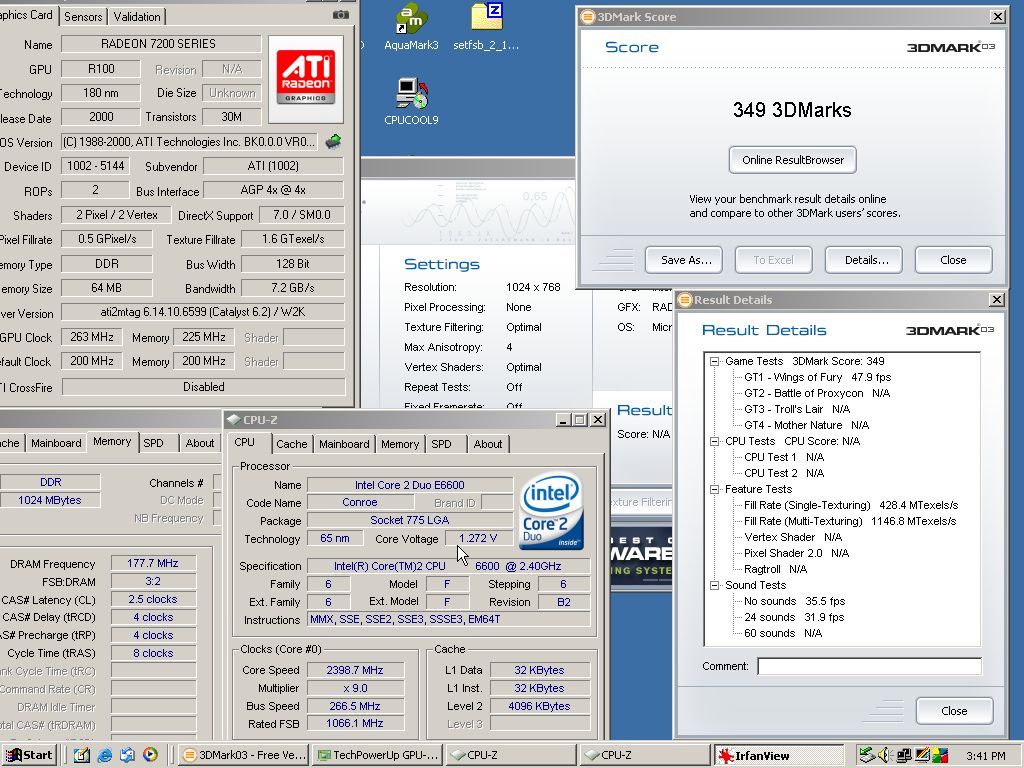Click the Core Voltage value 1.272 V
Viewport: 1024px width, 768px height.
coord(478,538)
